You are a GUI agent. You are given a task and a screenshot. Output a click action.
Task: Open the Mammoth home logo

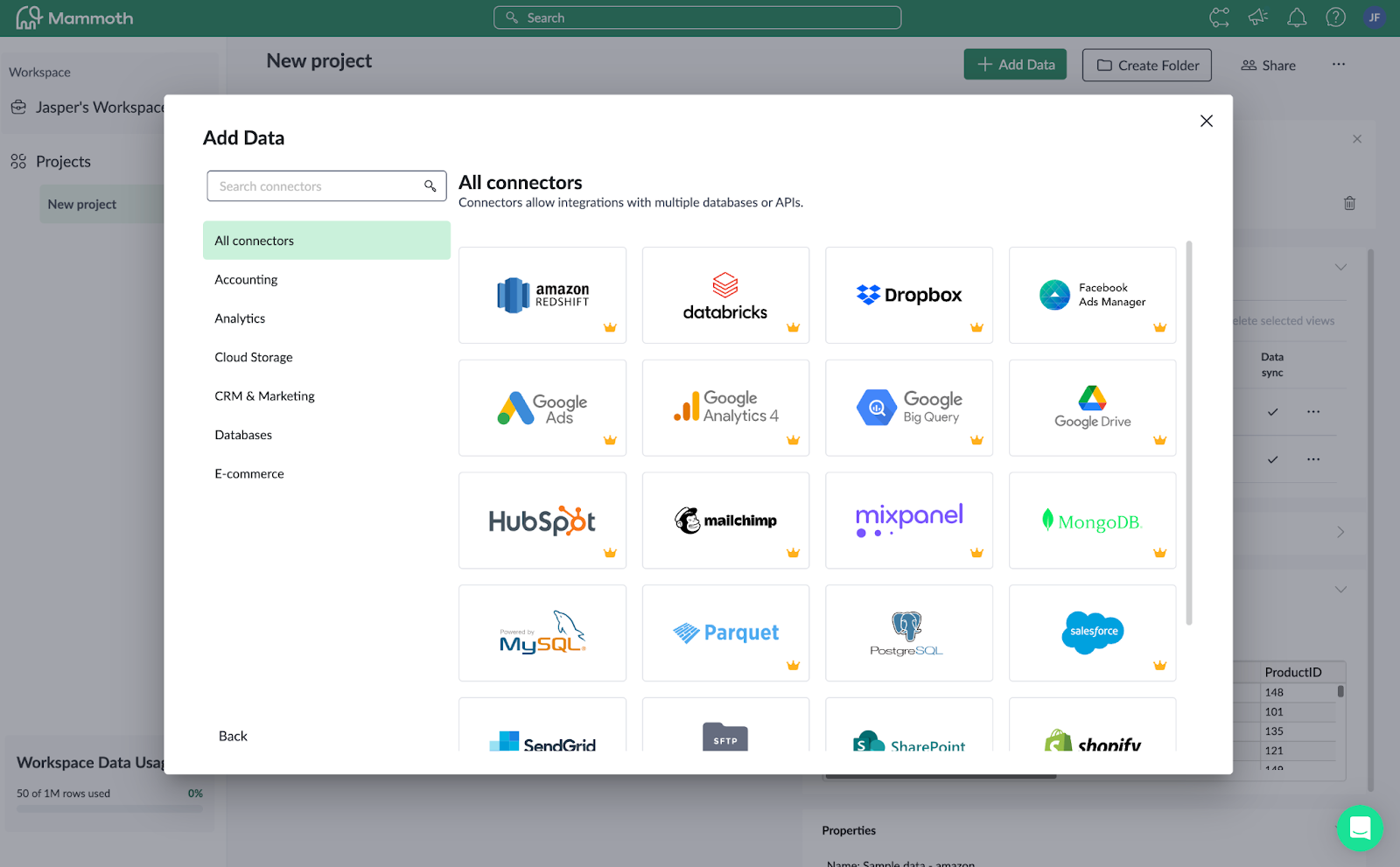click(x=74, y=17)
